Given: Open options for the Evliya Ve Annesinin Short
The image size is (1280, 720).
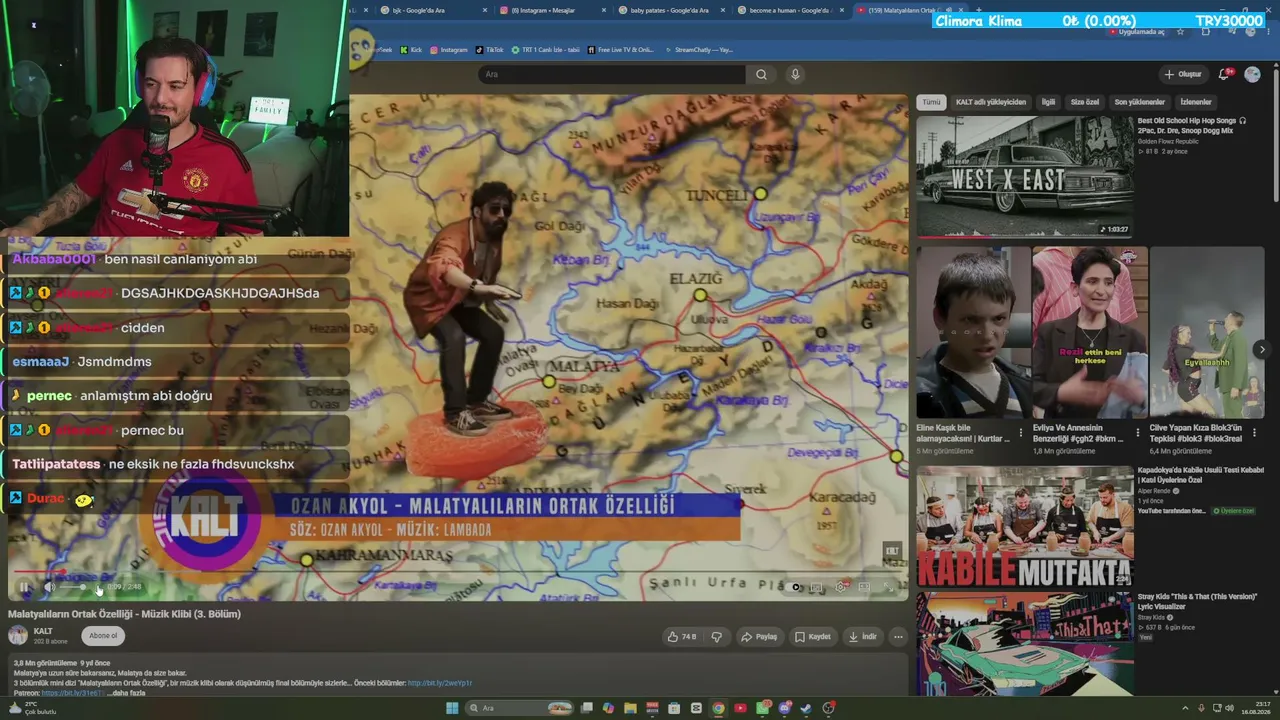Looking at the screenshot, I should coord(1138,434).
